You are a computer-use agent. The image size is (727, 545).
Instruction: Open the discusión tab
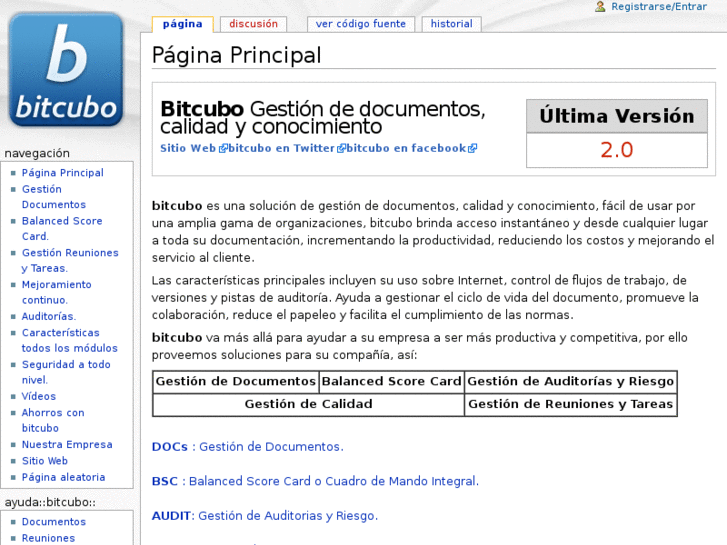point(253,24)
